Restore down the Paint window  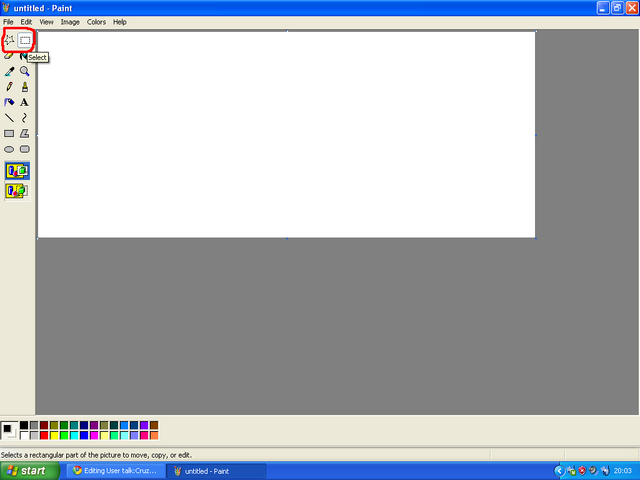click(617, 8)
